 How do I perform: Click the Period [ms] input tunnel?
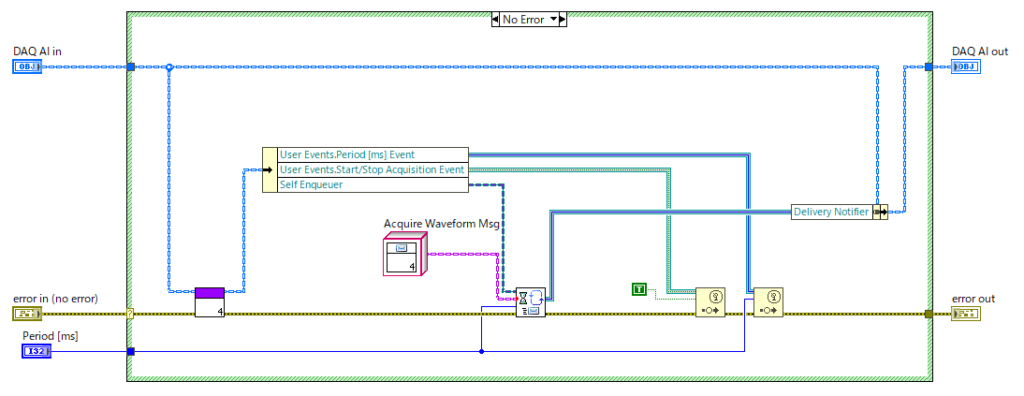pos(131,352)
